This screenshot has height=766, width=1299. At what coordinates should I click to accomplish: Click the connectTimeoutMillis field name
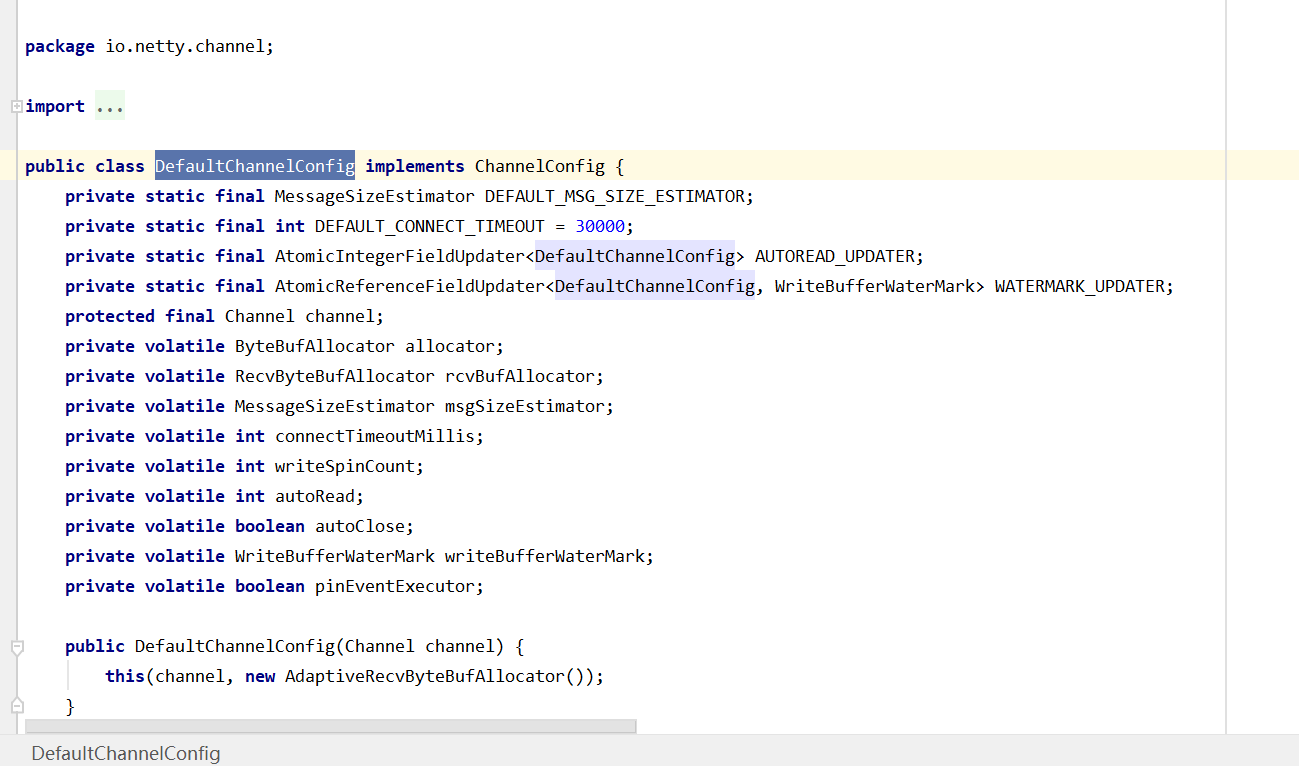tap(375, 436)
